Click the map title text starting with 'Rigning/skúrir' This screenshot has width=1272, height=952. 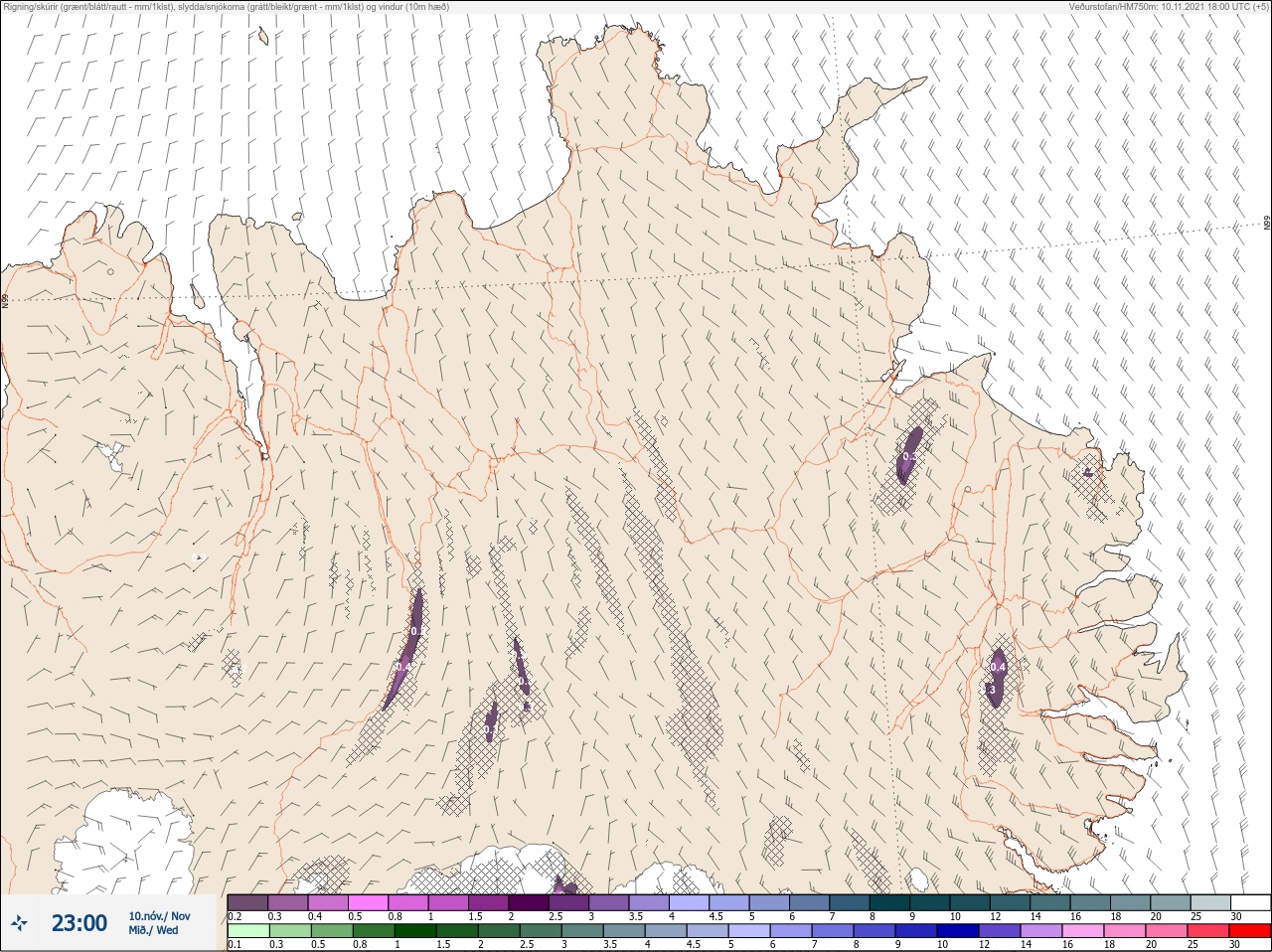(x=227, y=7)
